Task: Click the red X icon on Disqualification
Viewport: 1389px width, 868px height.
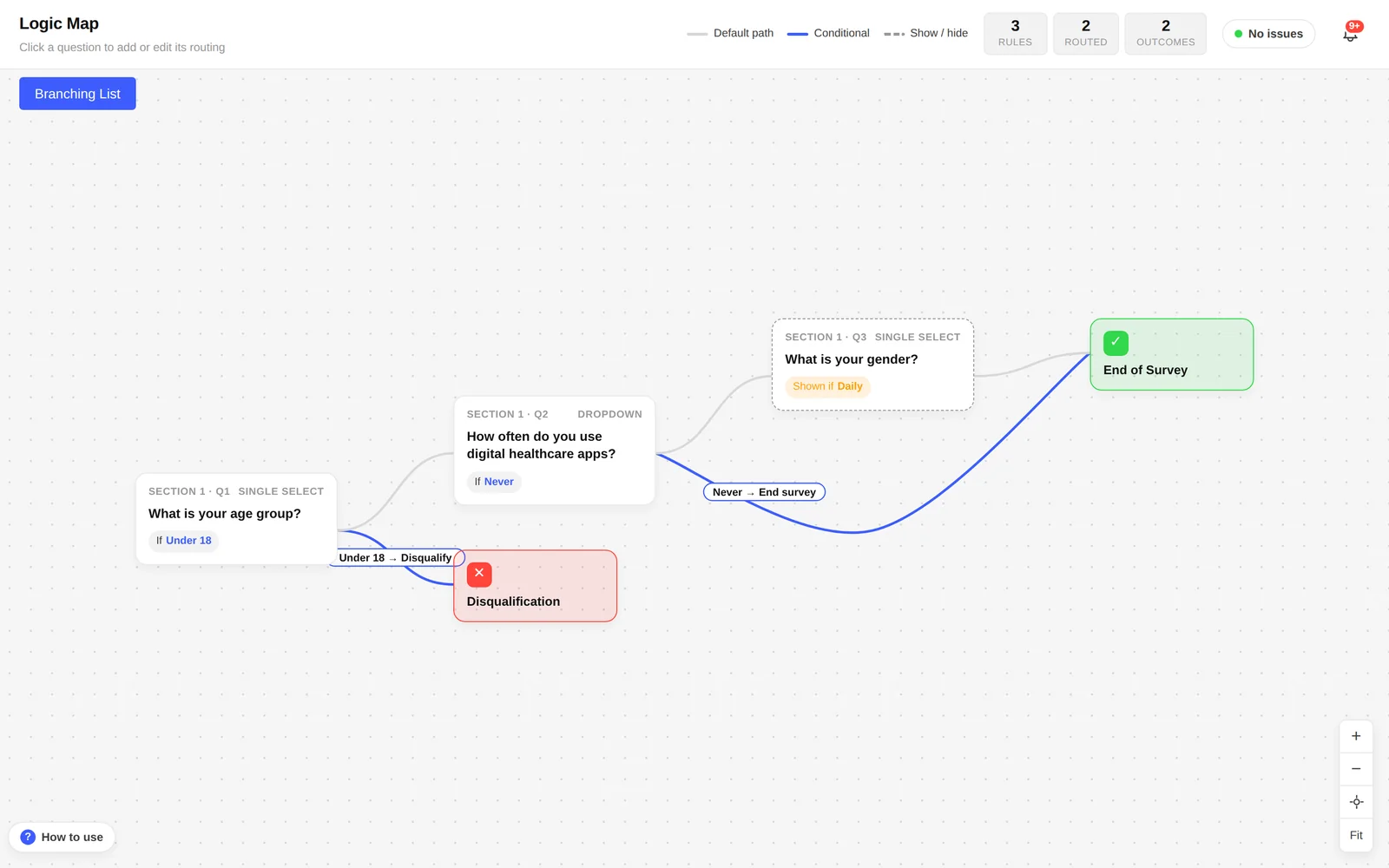Action: click(479, 574)
